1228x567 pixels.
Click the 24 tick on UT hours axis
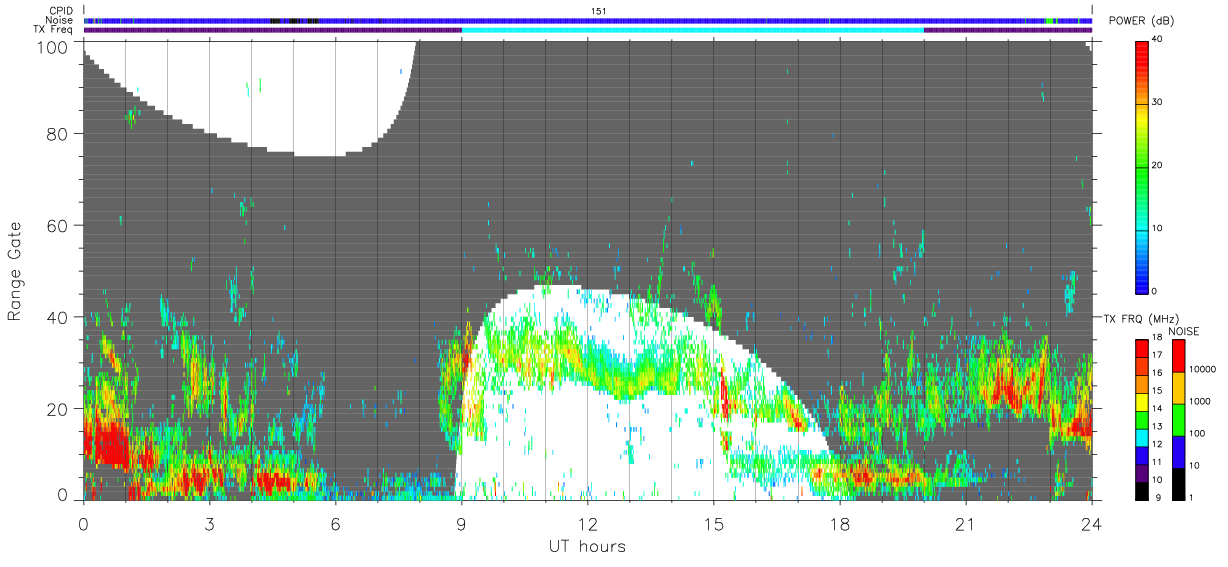(1092, 525)
